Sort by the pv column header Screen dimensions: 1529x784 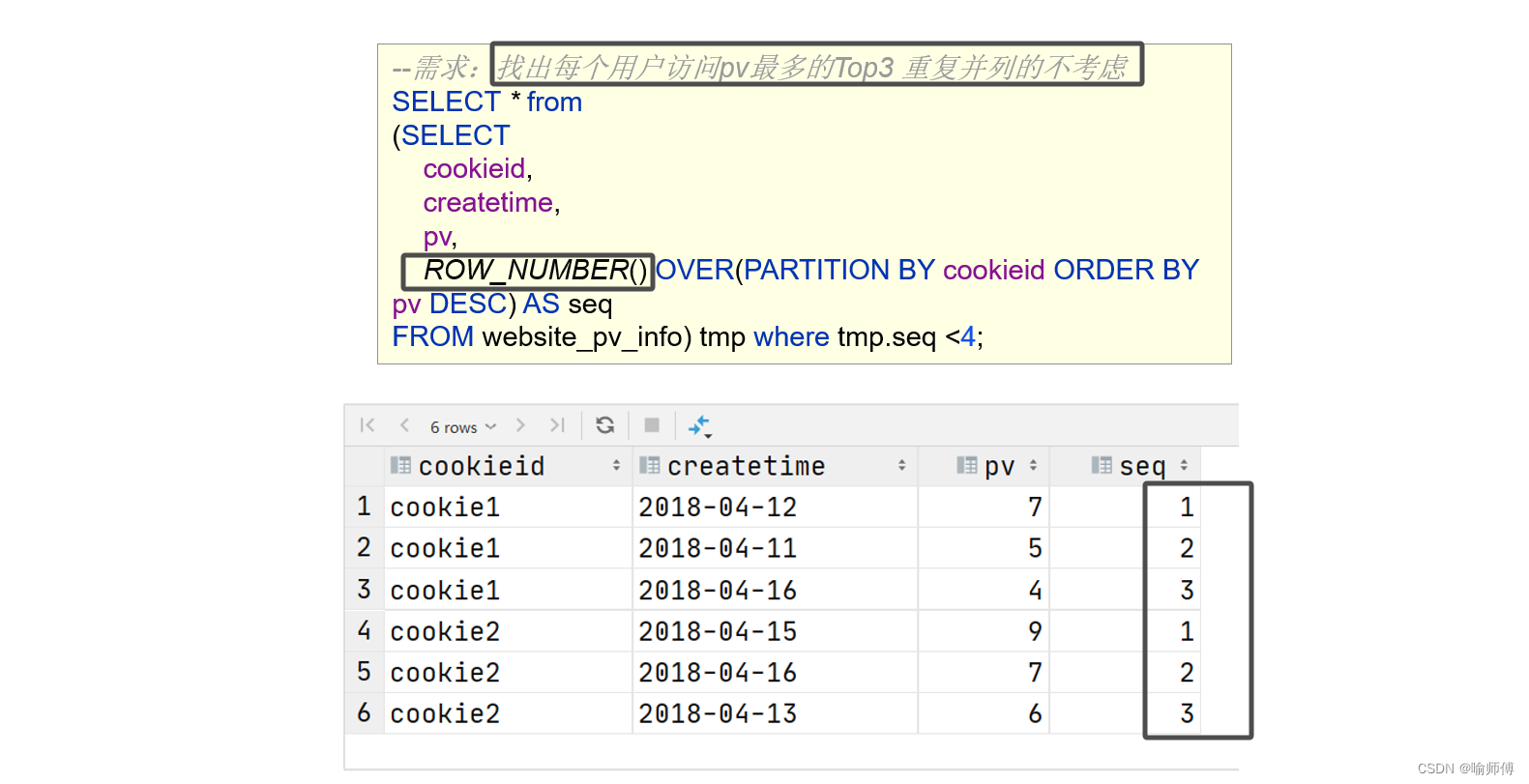(x=984, y=466)
